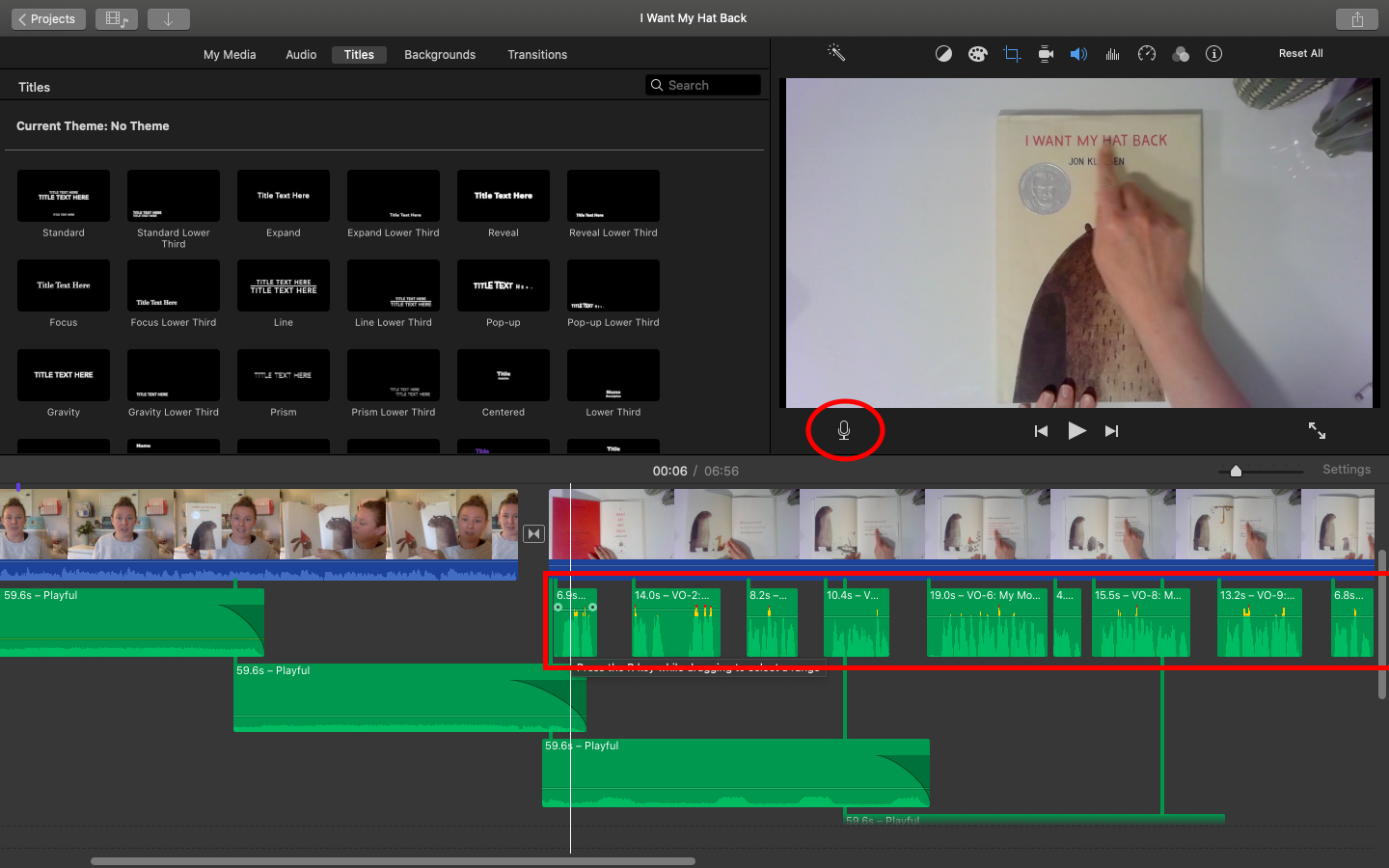Switch to the Backgrounds tab
The height and width of the screenshot is (868, 1389).
(x=440, y=55)
